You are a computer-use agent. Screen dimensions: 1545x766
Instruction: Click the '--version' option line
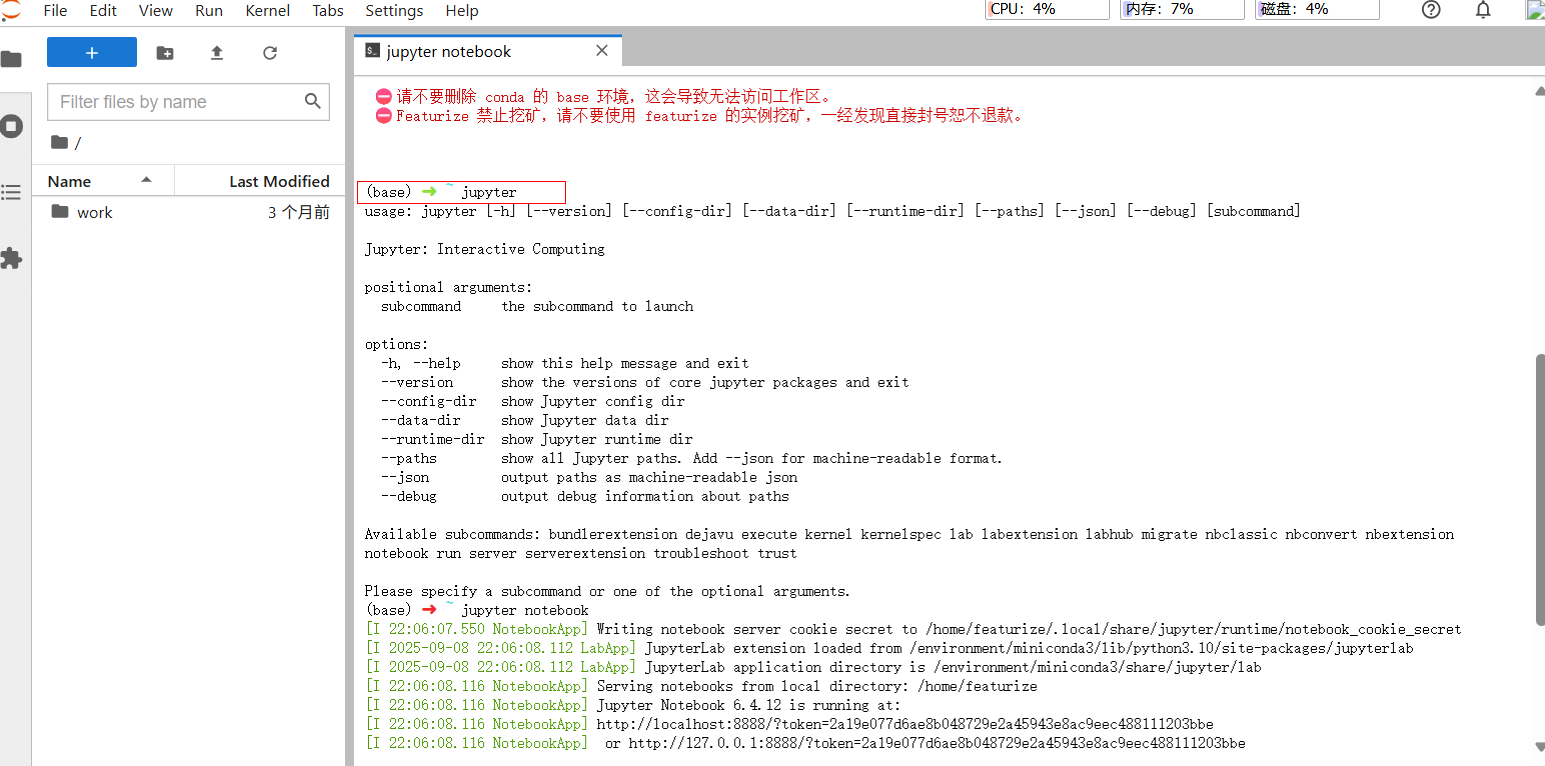(645, 382)
